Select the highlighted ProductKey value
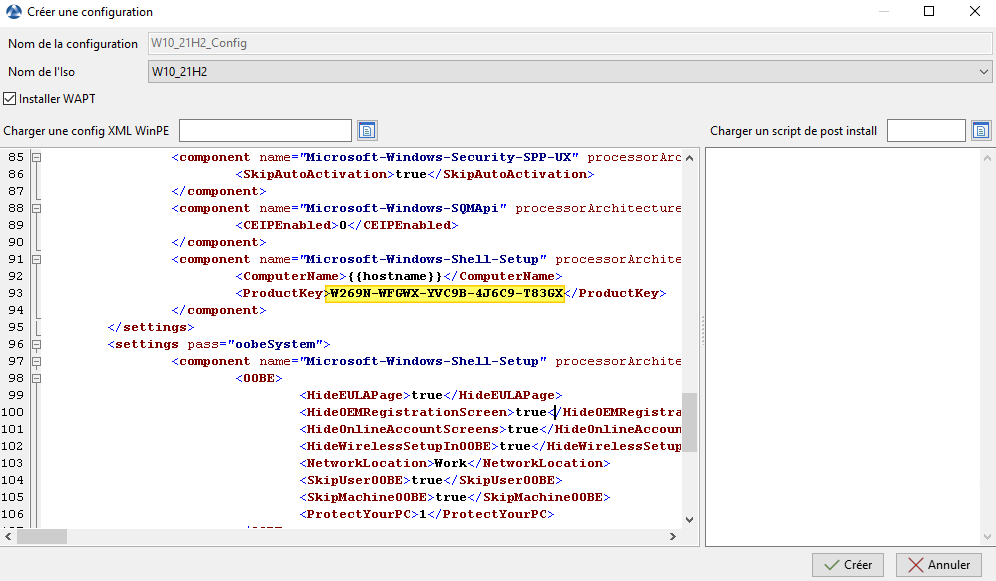This screenshot has width=996, height=581. pyautogui.click(x=447, y=293)
